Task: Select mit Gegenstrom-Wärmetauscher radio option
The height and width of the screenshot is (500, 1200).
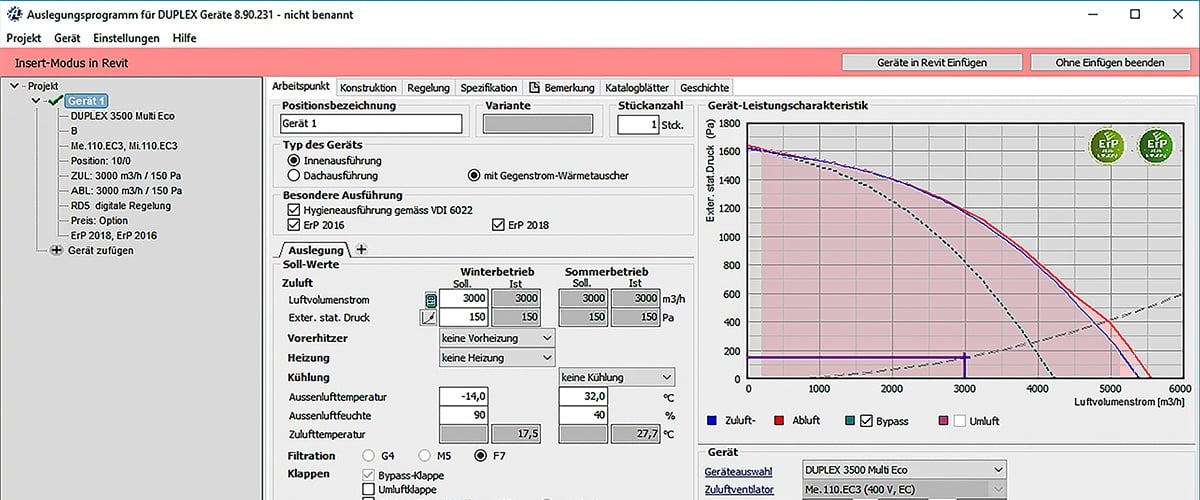Action: [x=474, y=175]
